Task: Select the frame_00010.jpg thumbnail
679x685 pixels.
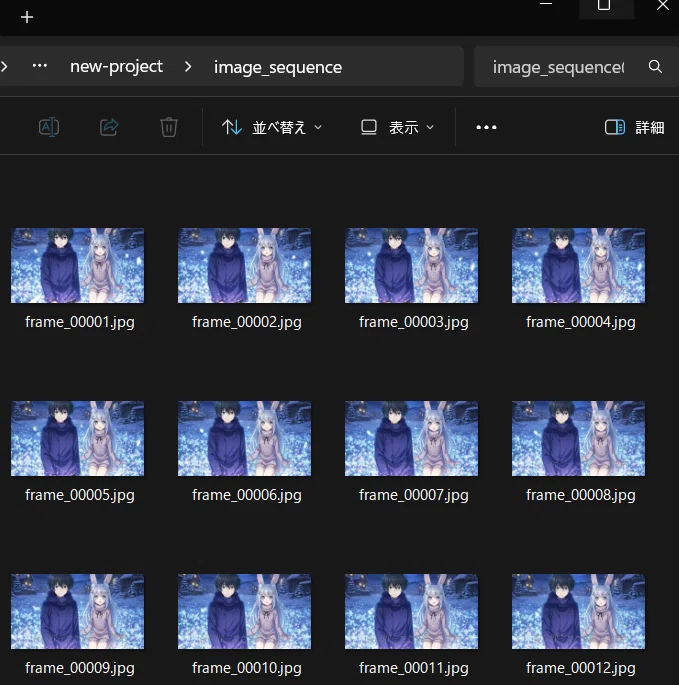Action: (x=244, y=611)
